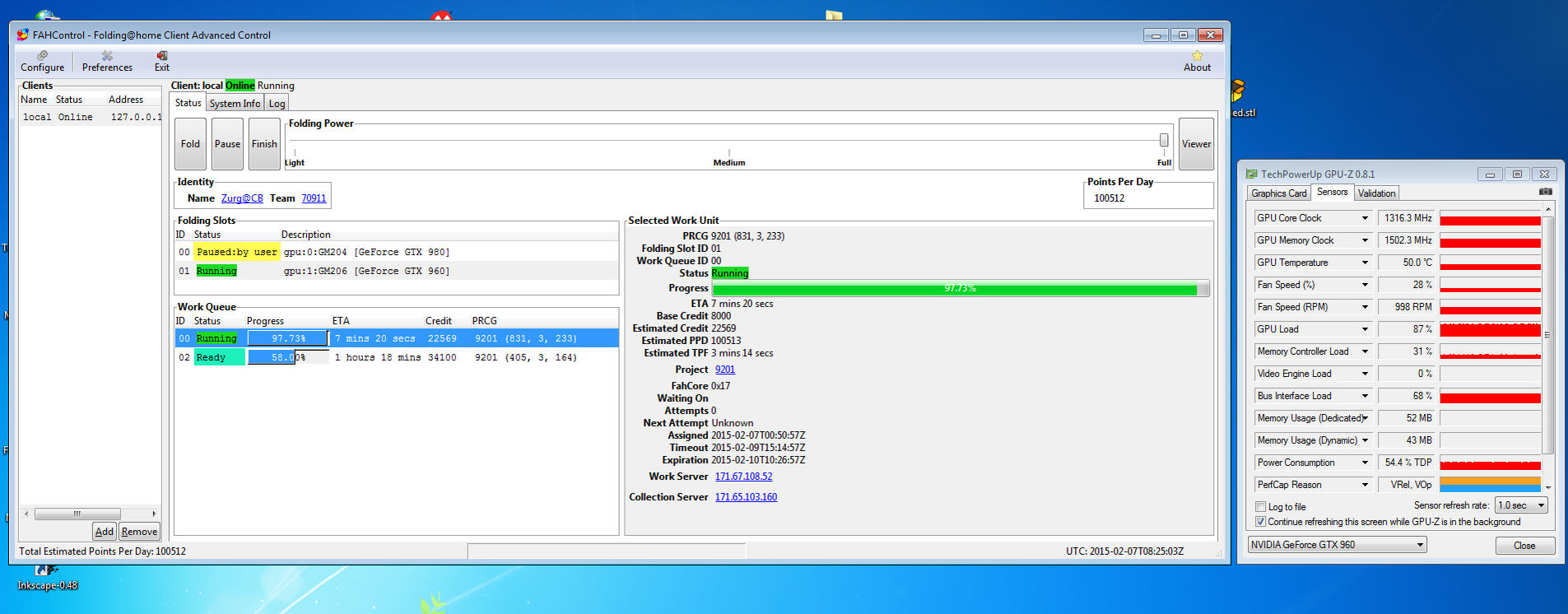Open Graphics Card tab in GPU-Z
Viewport: 1568px width, 614px height.
tap(1278, 193)
